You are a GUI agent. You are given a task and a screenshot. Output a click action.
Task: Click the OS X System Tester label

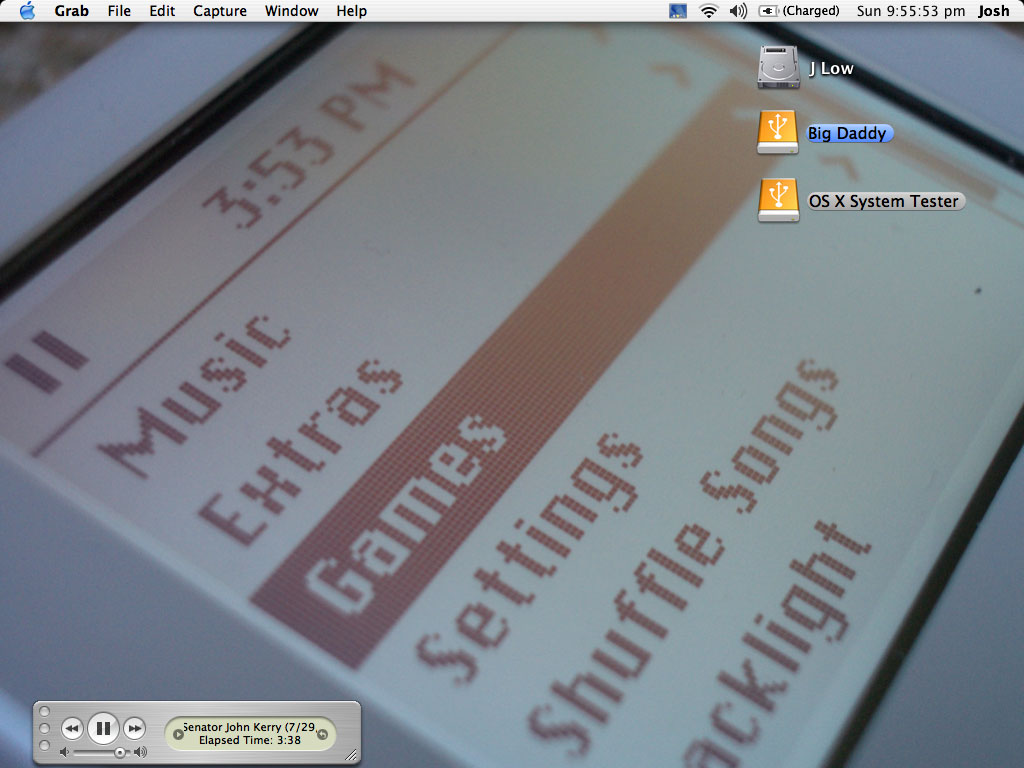[x=884, y=201]
